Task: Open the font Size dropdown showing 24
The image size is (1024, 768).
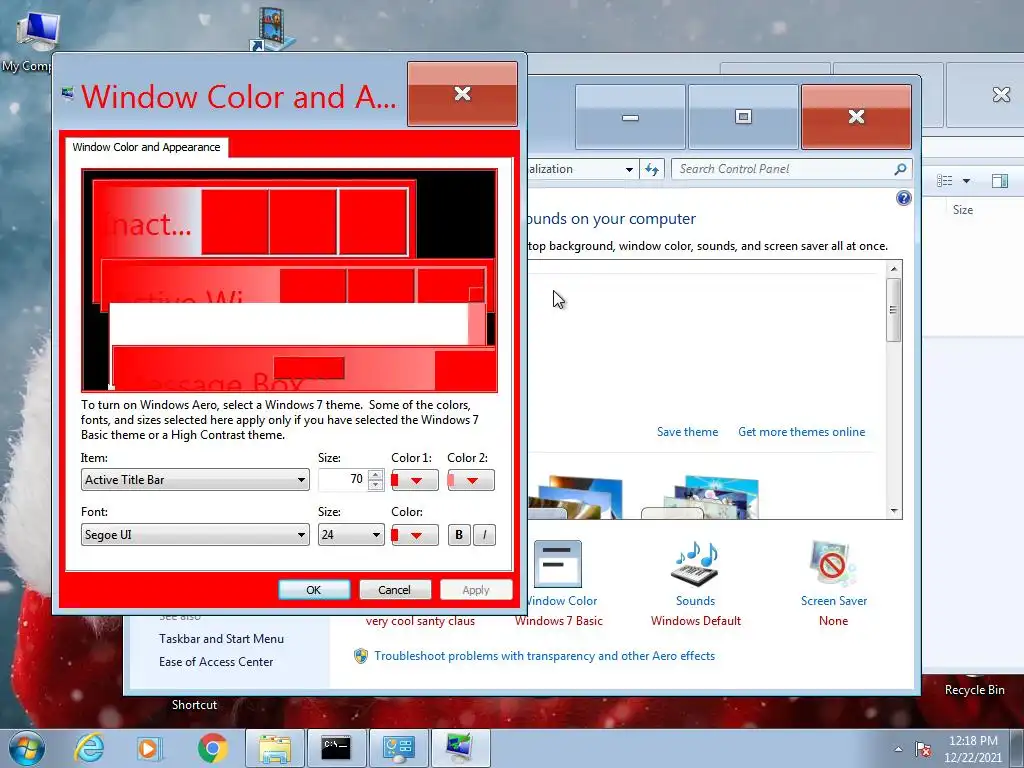Action: pos(351,534)
